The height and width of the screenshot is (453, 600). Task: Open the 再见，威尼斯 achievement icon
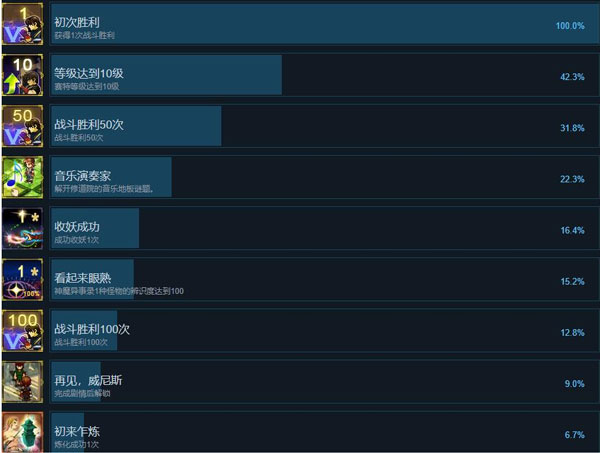tap(22, 382)
